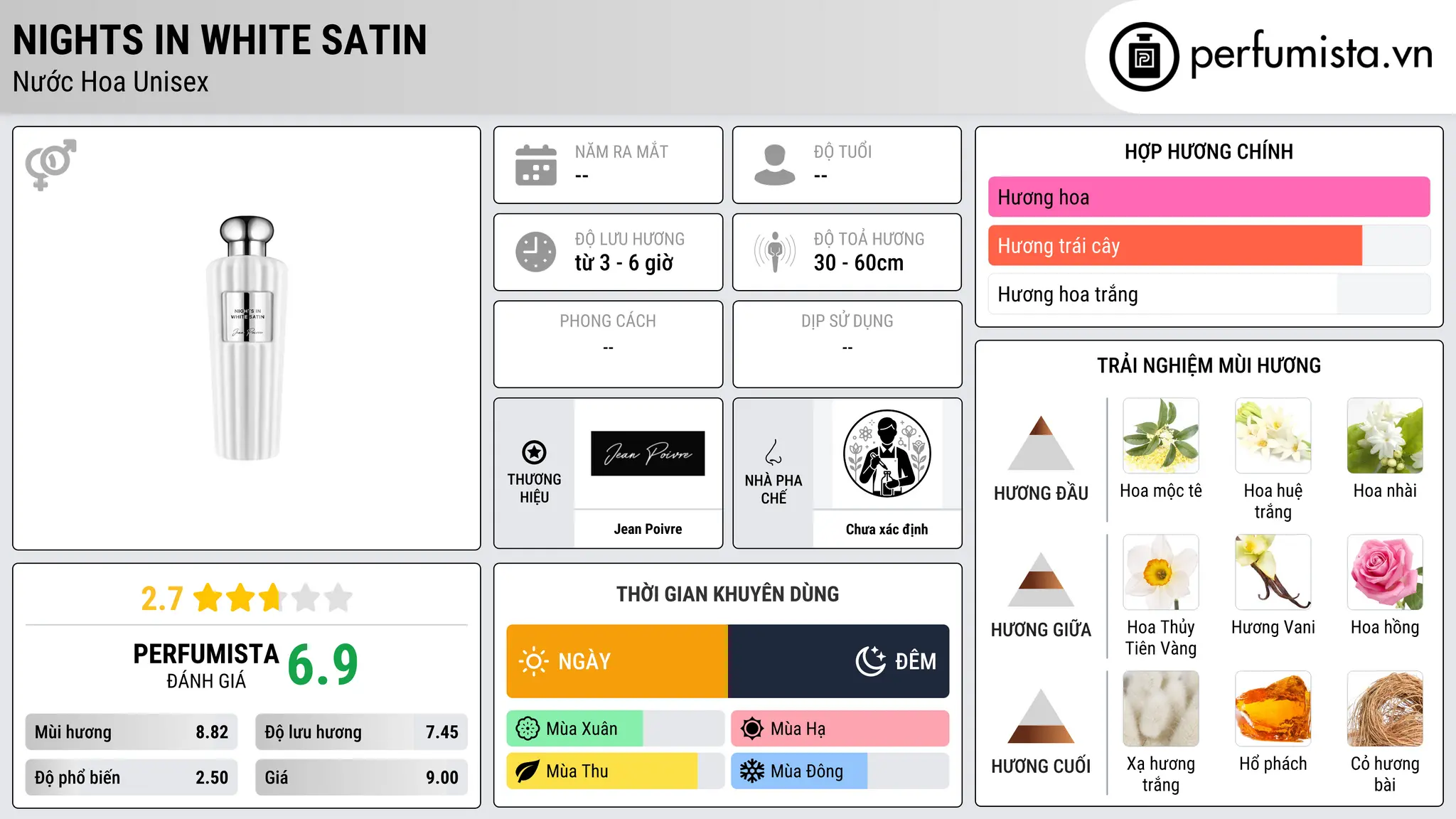Click the unisex gender symbol icon
Viewport: 1456px width, 819px height.
50,164
